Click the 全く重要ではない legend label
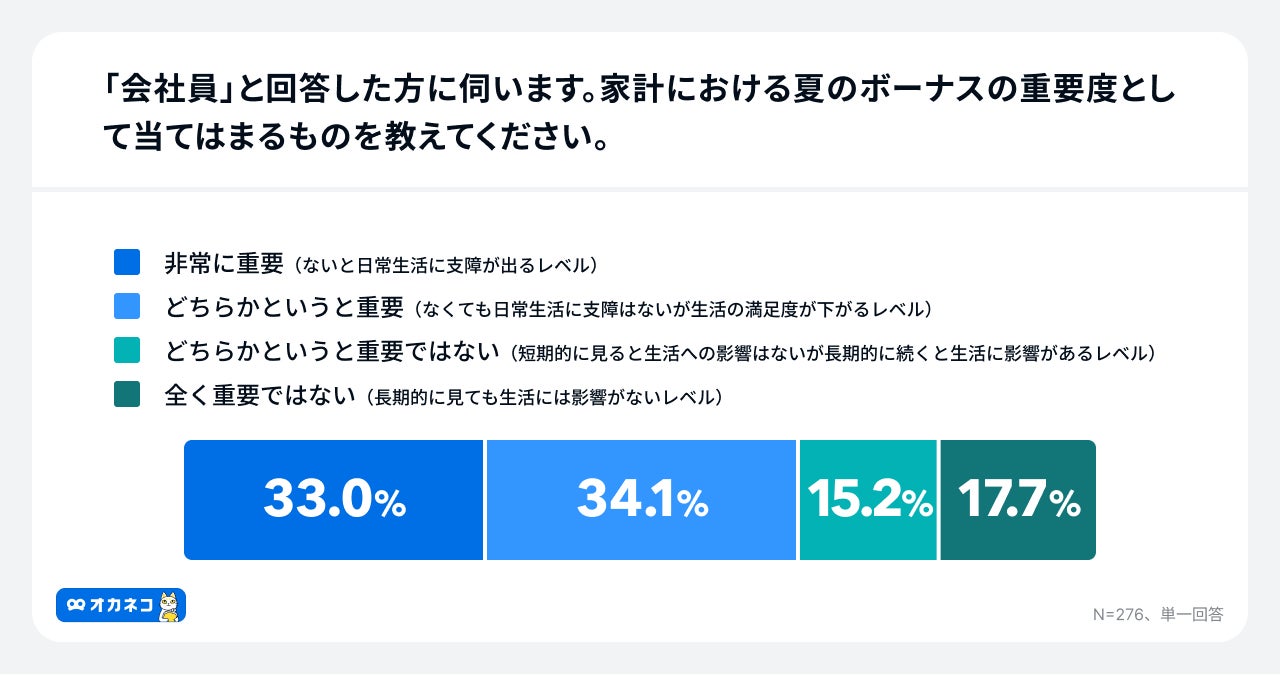 (x=260, y=395)
